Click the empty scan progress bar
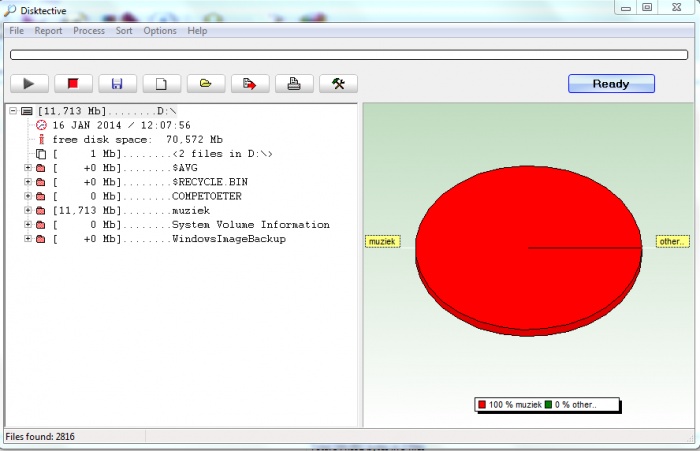Viewport: 700px width, 451px height. tap(349, 55)
